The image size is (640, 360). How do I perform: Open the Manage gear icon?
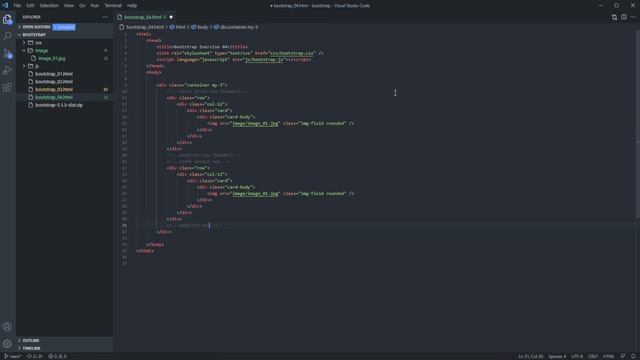(7, 344)
